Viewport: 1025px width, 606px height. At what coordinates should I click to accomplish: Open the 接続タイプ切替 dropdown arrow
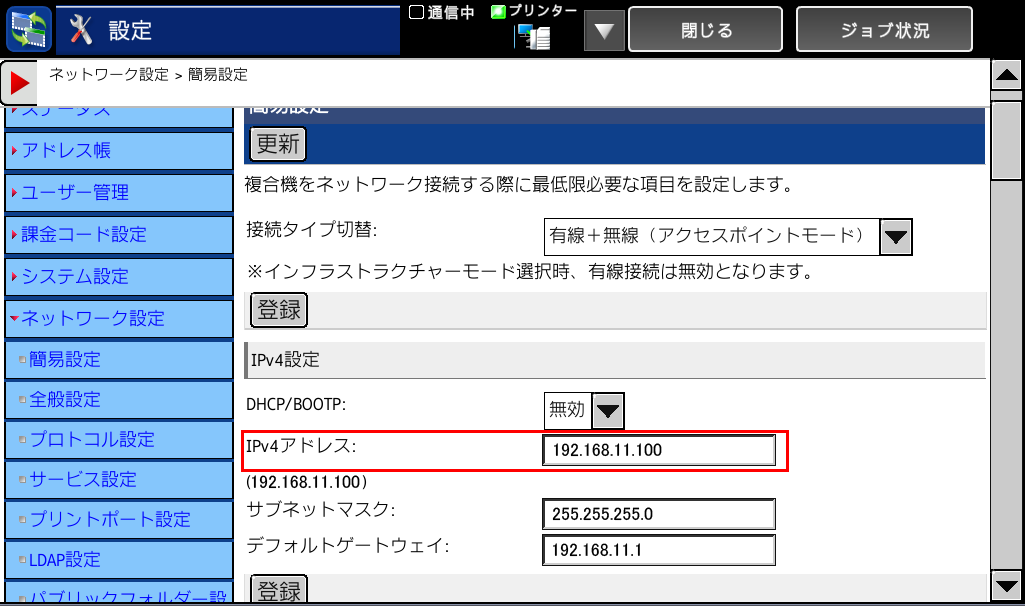pyautogui.click(x=896, y=237)
